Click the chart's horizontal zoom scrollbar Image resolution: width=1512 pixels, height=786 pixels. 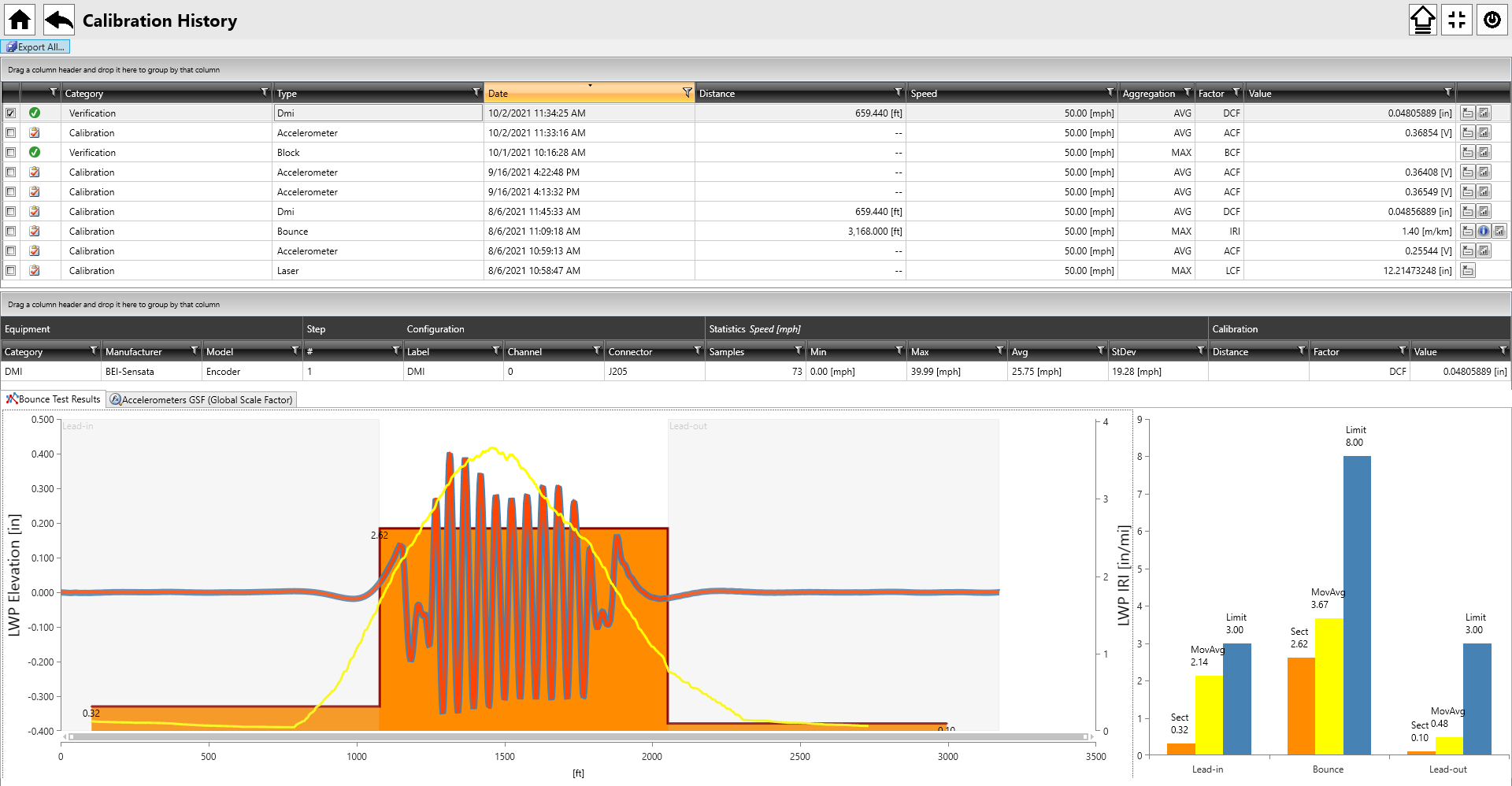(578, 737)
